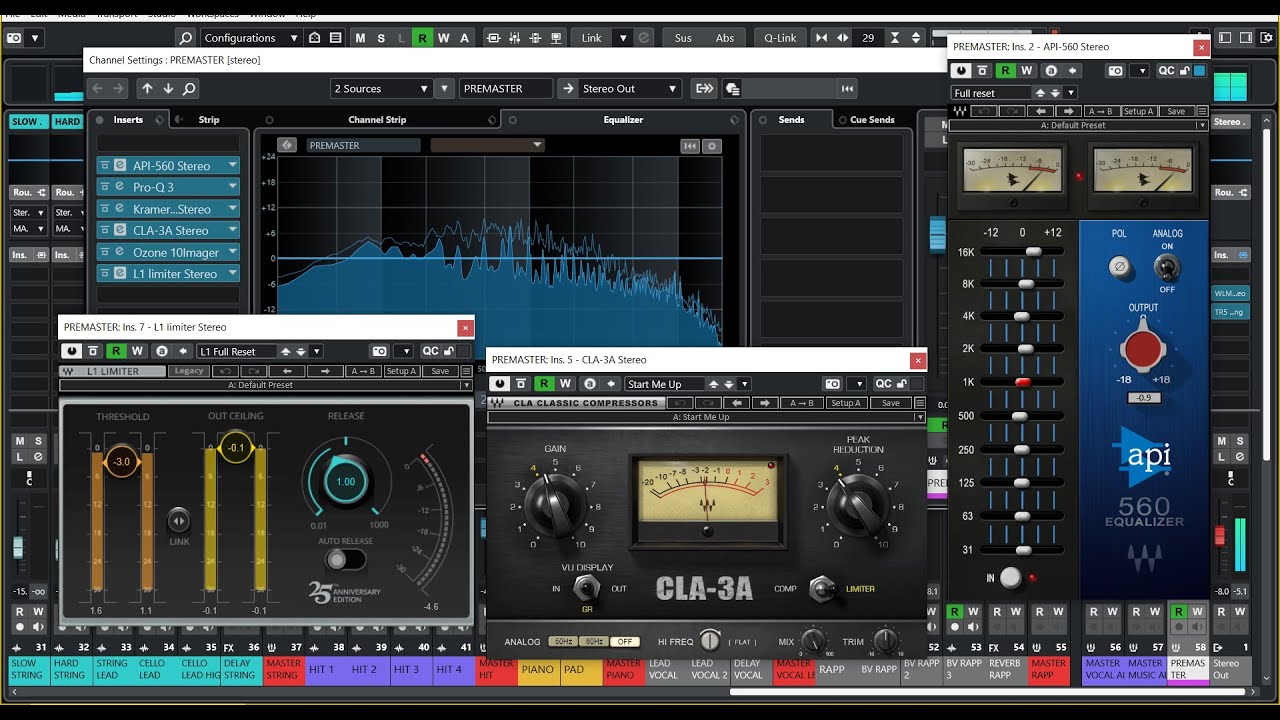The image size is (1280, 720).
Task: Toggle Read automation in CLA-3A window
Action: point(543,384)
